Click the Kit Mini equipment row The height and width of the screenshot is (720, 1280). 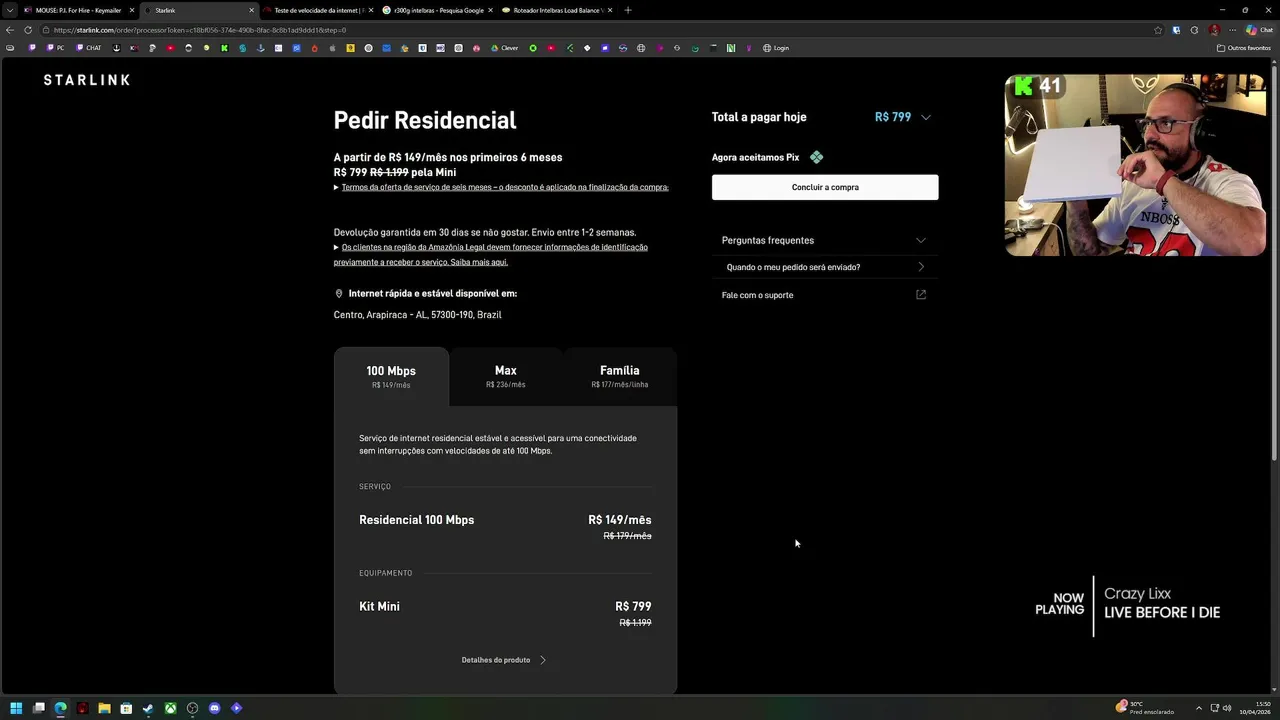coord(505,613)
